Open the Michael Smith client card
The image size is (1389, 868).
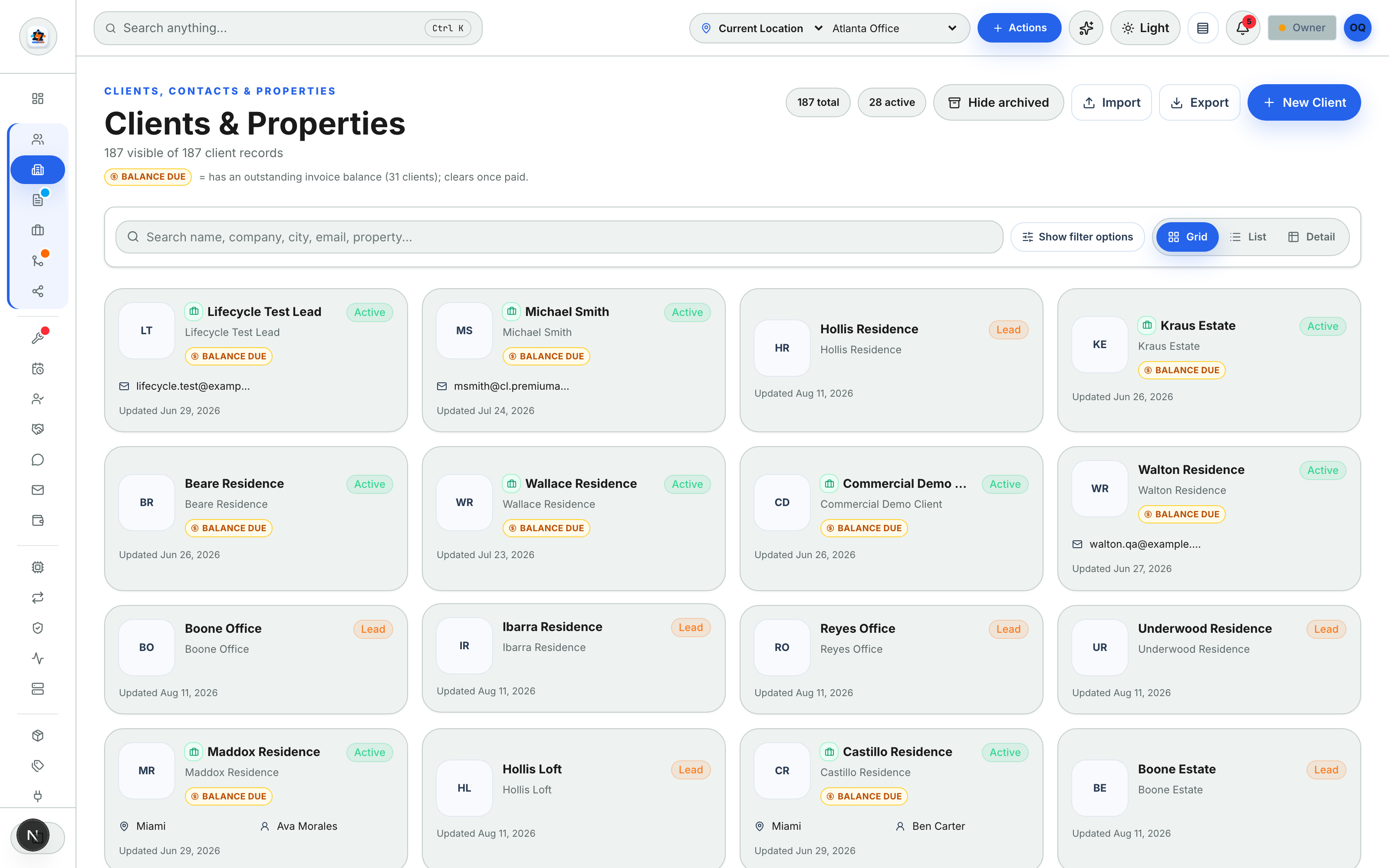[x=573, y=360]
